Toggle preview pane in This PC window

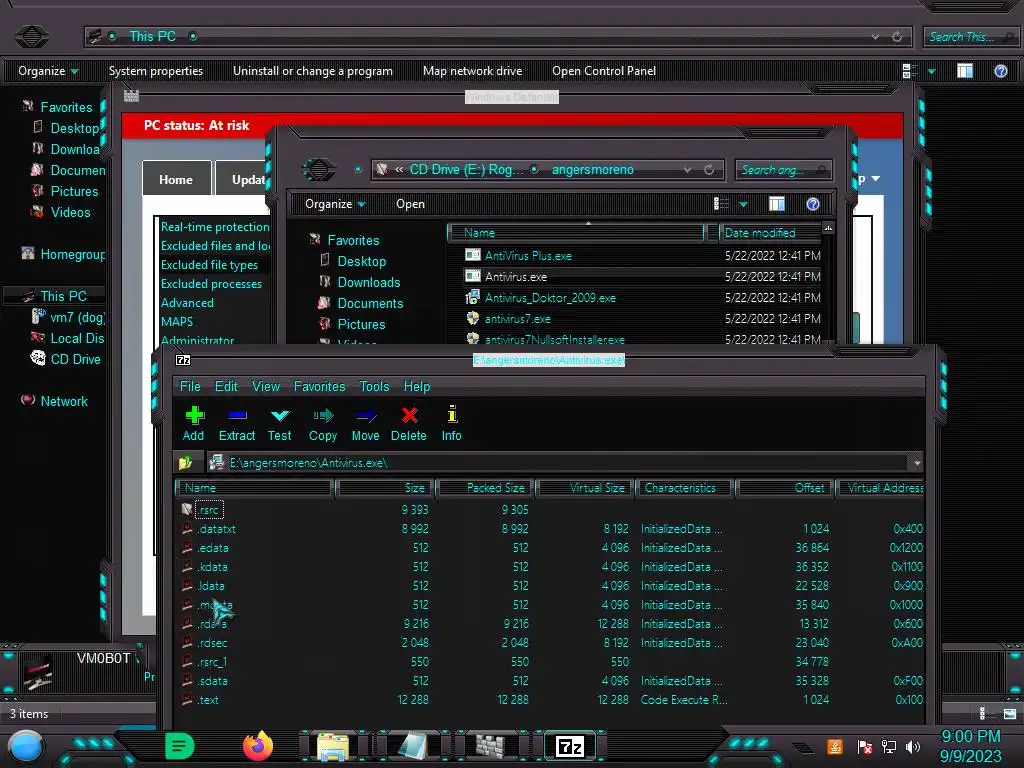coord(965,71)
